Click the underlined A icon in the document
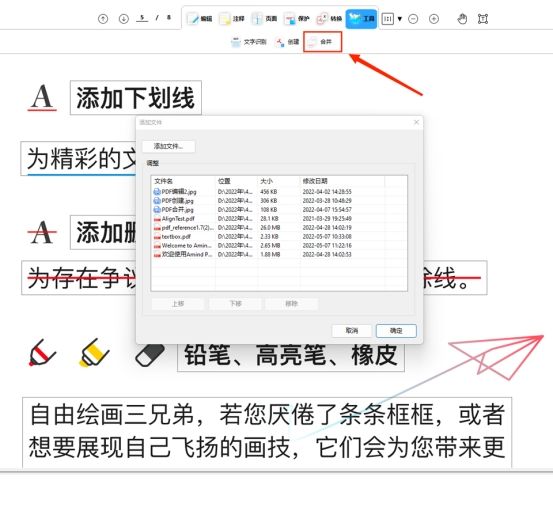This screenshot has height=507, width=553. (42, 98)
